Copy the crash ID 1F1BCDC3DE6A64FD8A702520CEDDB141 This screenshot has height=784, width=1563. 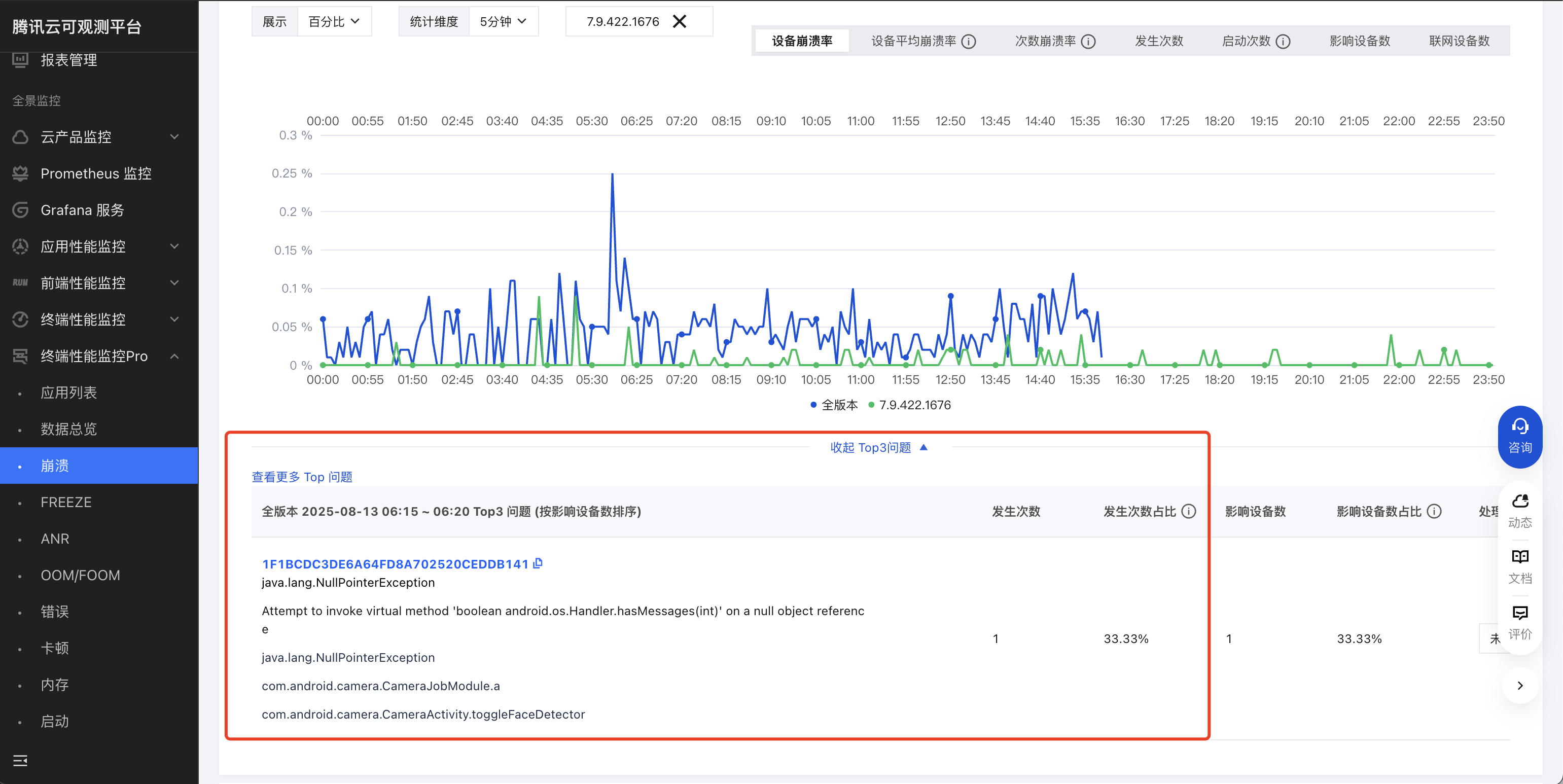pyautogui.click(x=538, y=563)
